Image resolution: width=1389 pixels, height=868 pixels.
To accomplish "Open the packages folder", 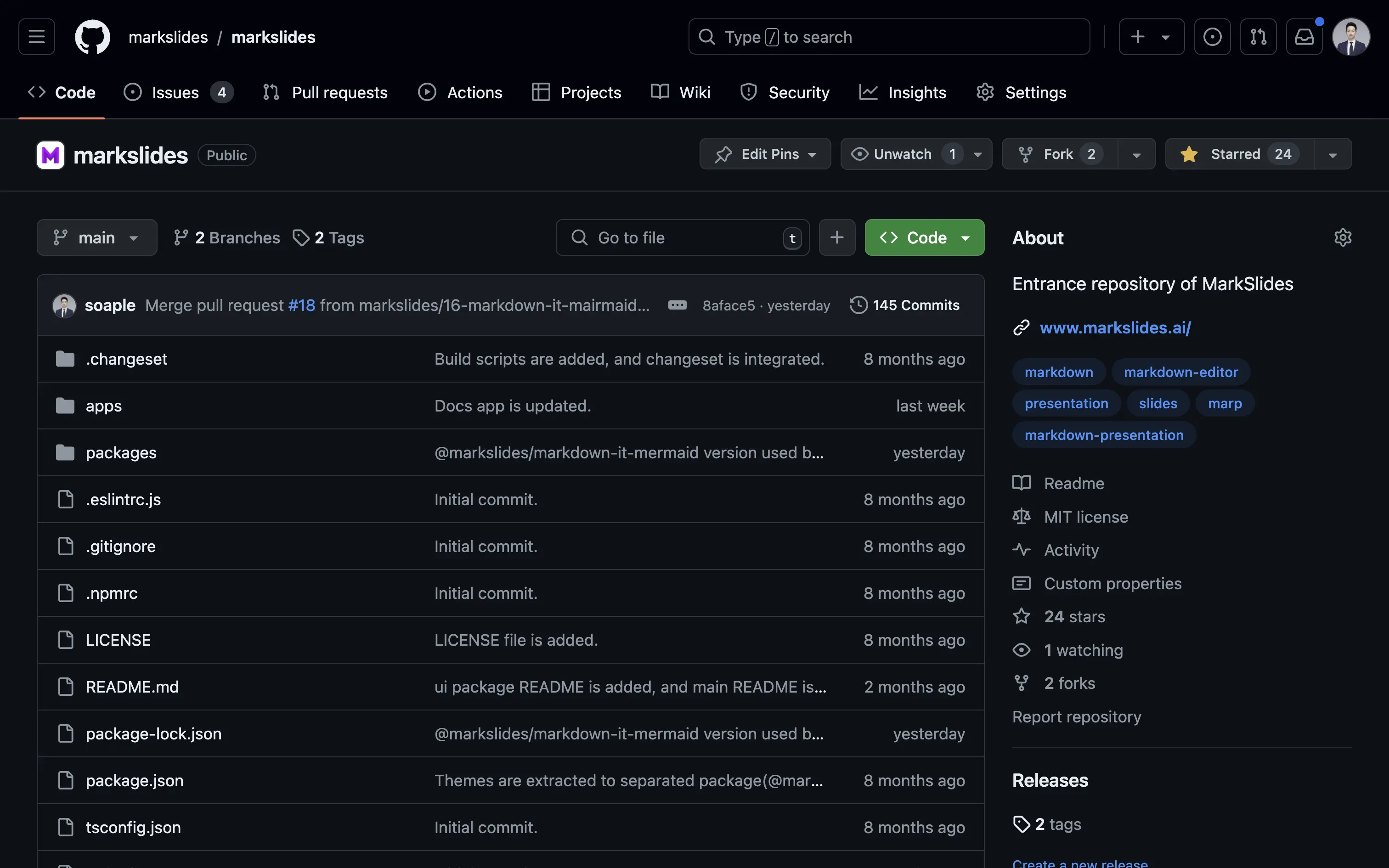I will pos(121,452).
